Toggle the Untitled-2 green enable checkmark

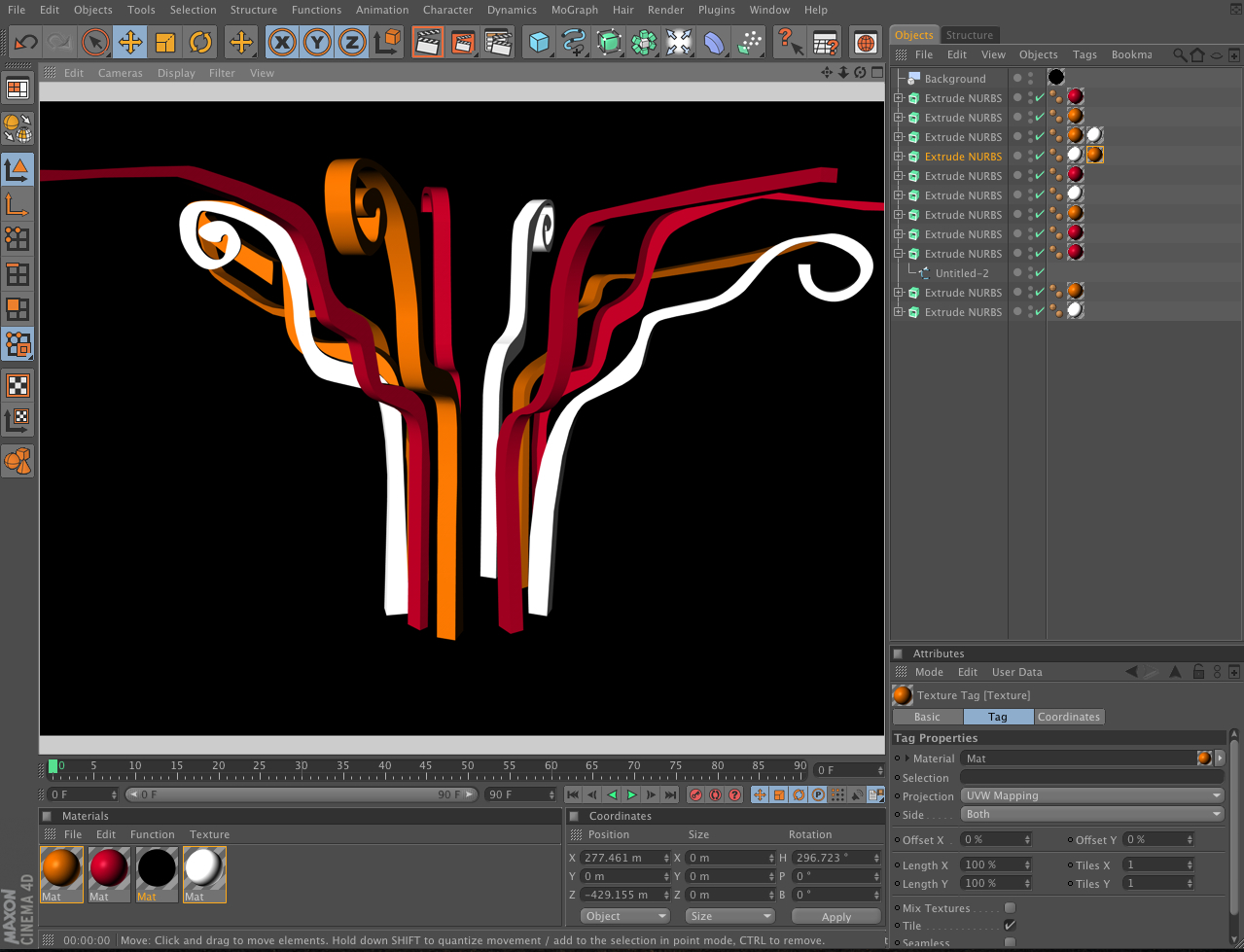point(1040,273)
